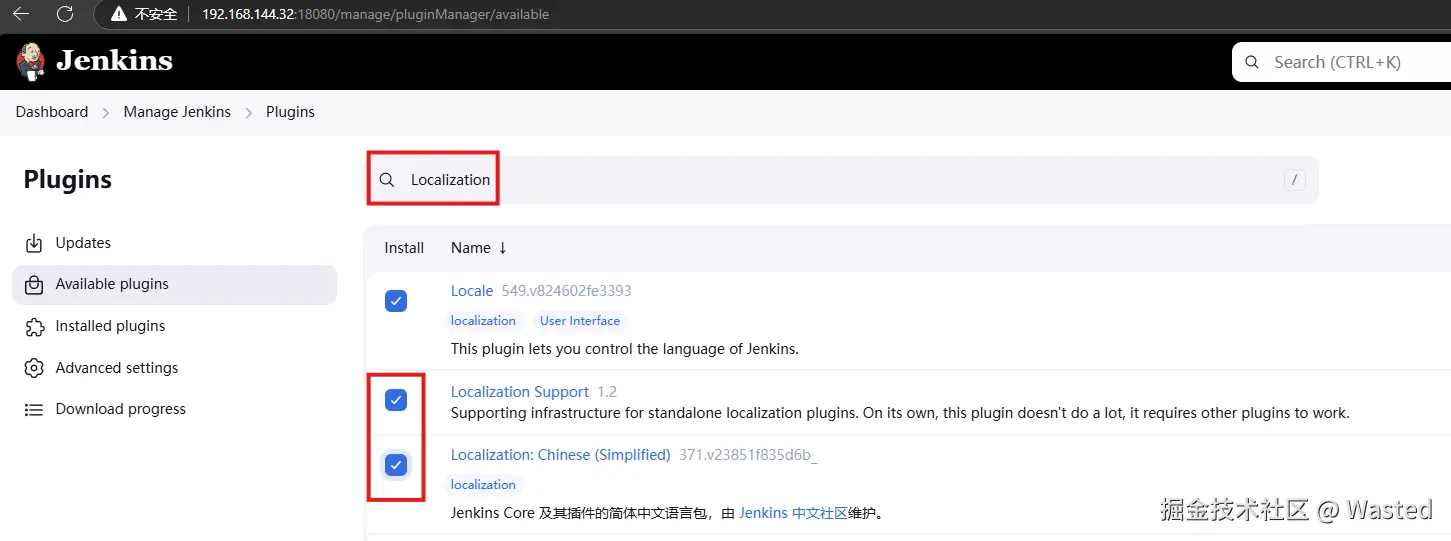Sort plugins by the Name column
The height and width of the screenshot is (541, 1451).
(479, 248)
